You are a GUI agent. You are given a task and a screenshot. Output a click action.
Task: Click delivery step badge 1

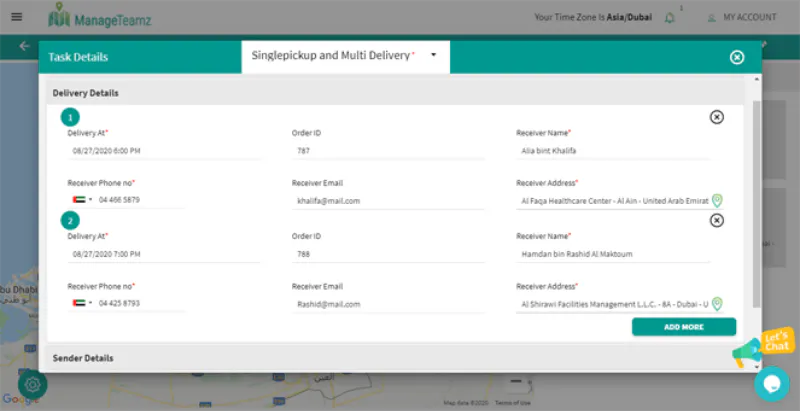[x=70, y=118]
